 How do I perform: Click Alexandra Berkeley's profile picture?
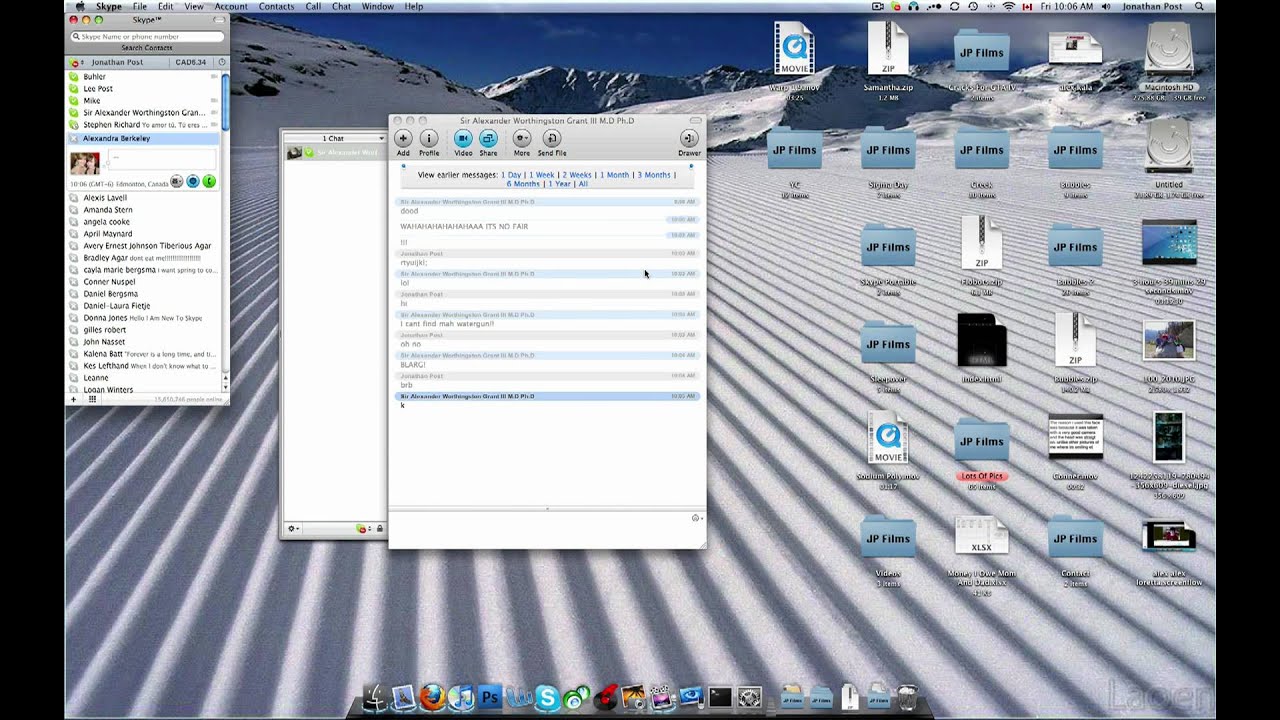[84, 162]
